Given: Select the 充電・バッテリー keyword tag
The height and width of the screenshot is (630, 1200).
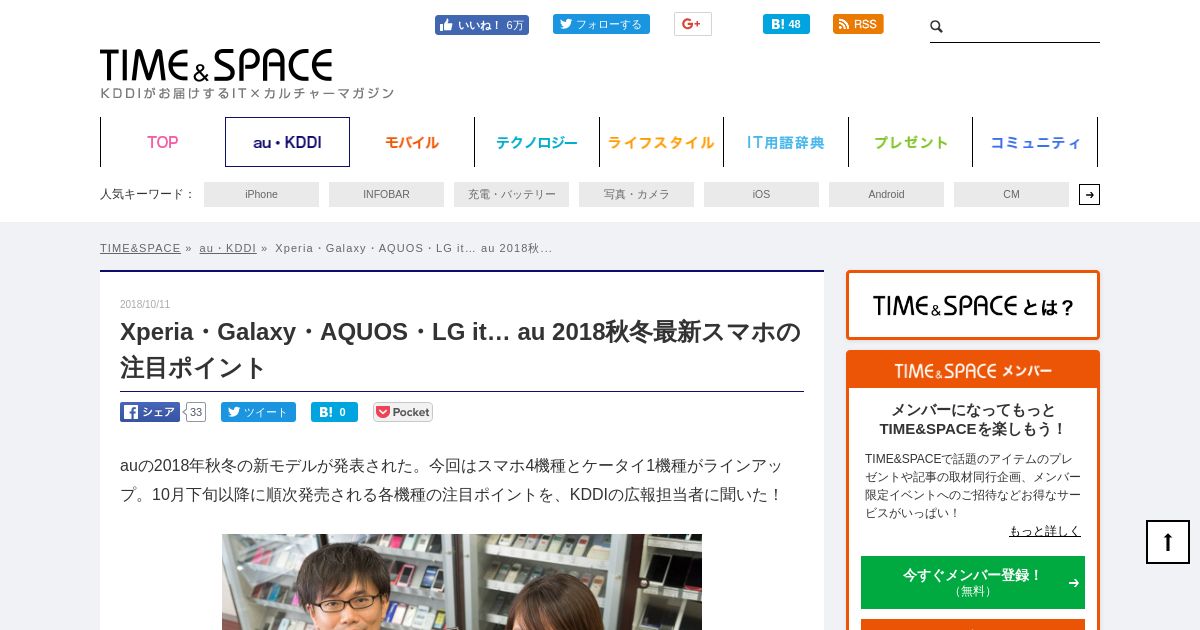Looking at the screenshot, I should click(x=511, y=194).
